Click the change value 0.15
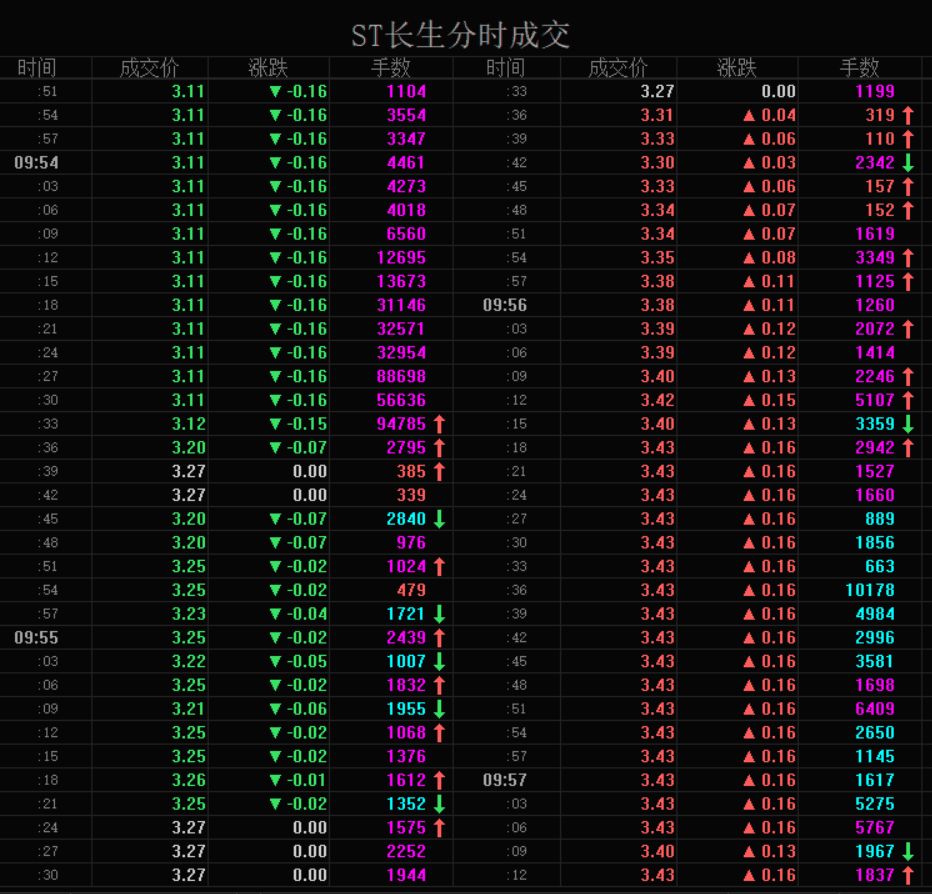 tap(779, 400)
